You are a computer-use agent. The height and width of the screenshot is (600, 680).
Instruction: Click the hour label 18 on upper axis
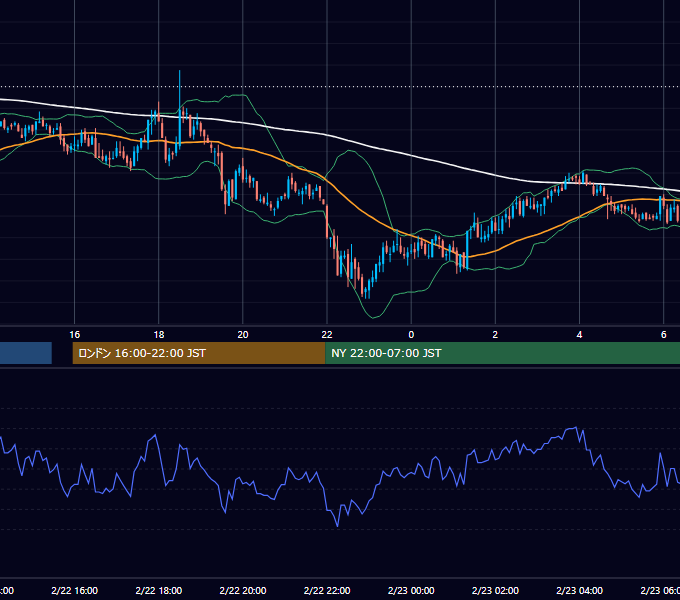(x=159, y=334)
